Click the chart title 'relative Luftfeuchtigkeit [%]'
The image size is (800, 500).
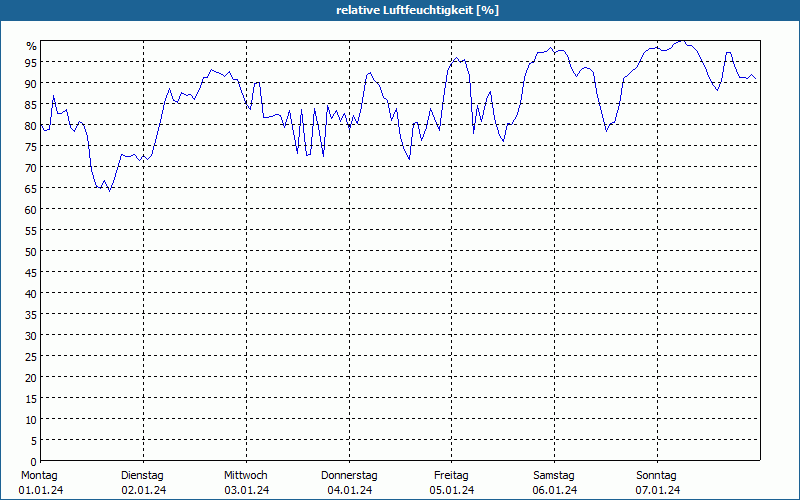tap(417, 10)
